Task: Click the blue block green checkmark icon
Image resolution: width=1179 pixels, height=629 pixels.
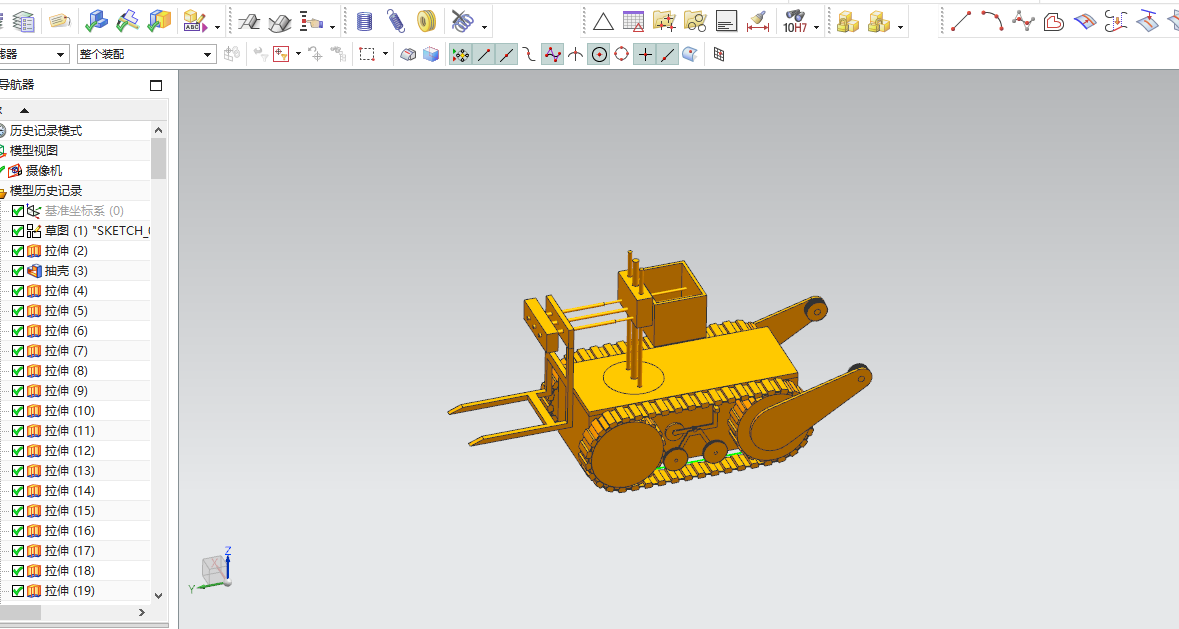Action: [95, 21]
